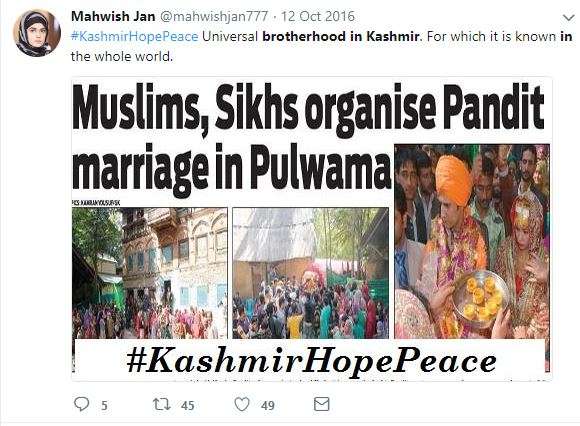Click the middle wedding procession photo
580x426 pixels.
[310, 273]
